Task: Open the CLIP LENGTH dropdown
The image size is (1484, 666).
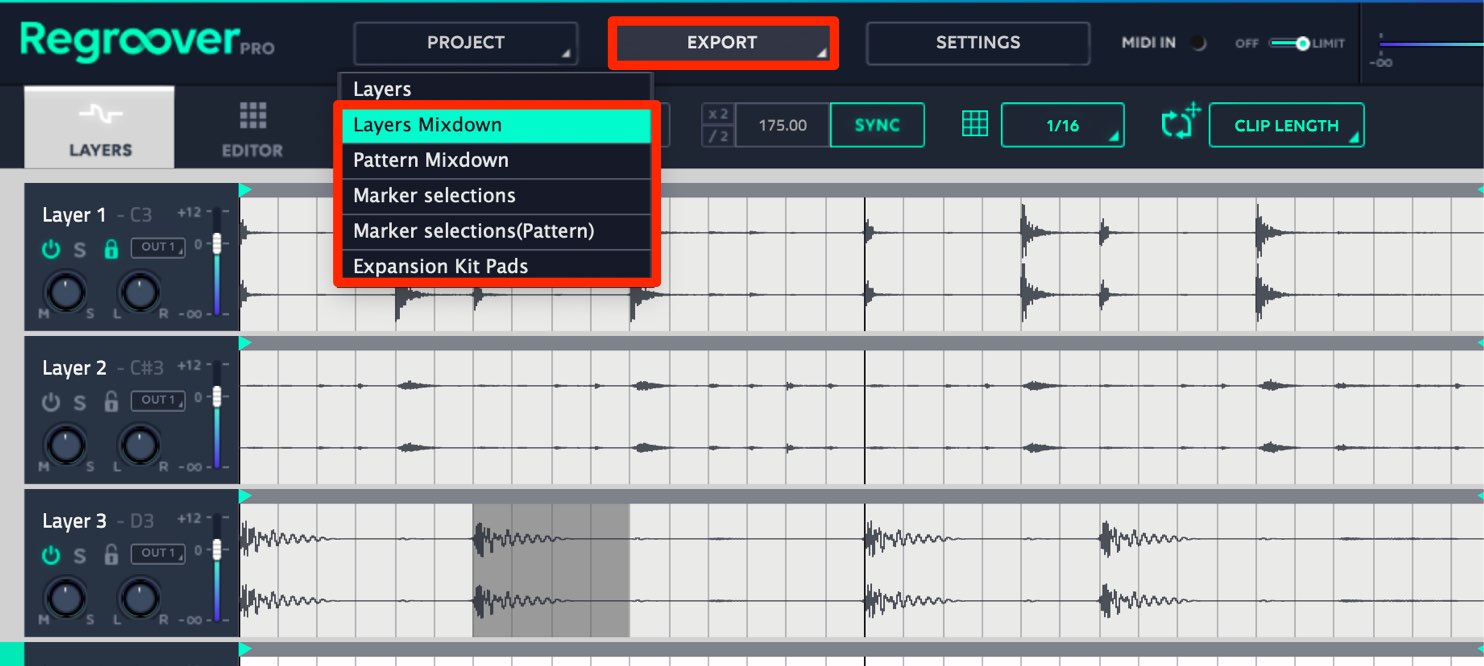Action: click(1286, 125)
